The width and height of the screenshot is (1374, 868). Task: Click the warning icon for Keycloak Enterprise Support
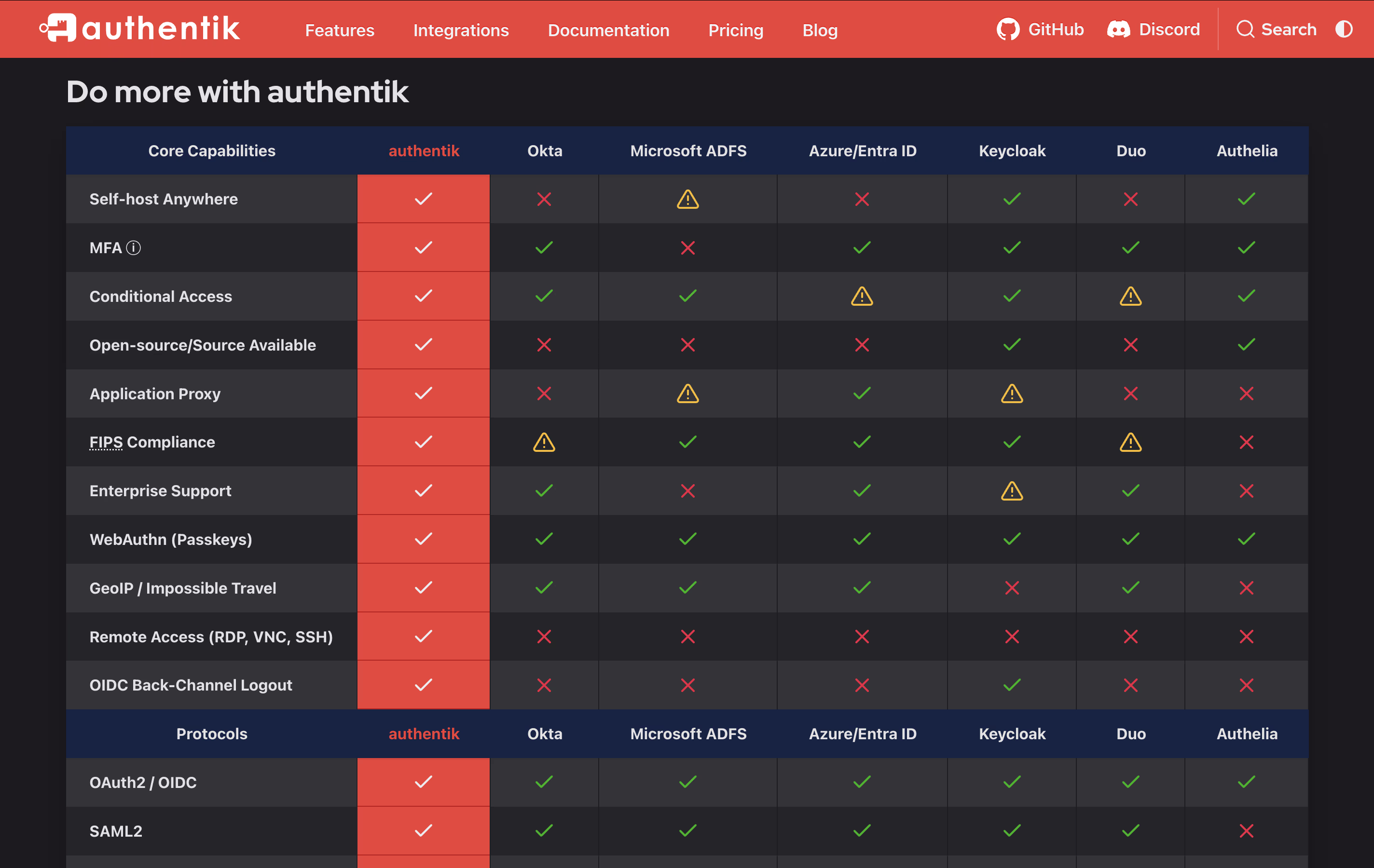coord(1012,491)
